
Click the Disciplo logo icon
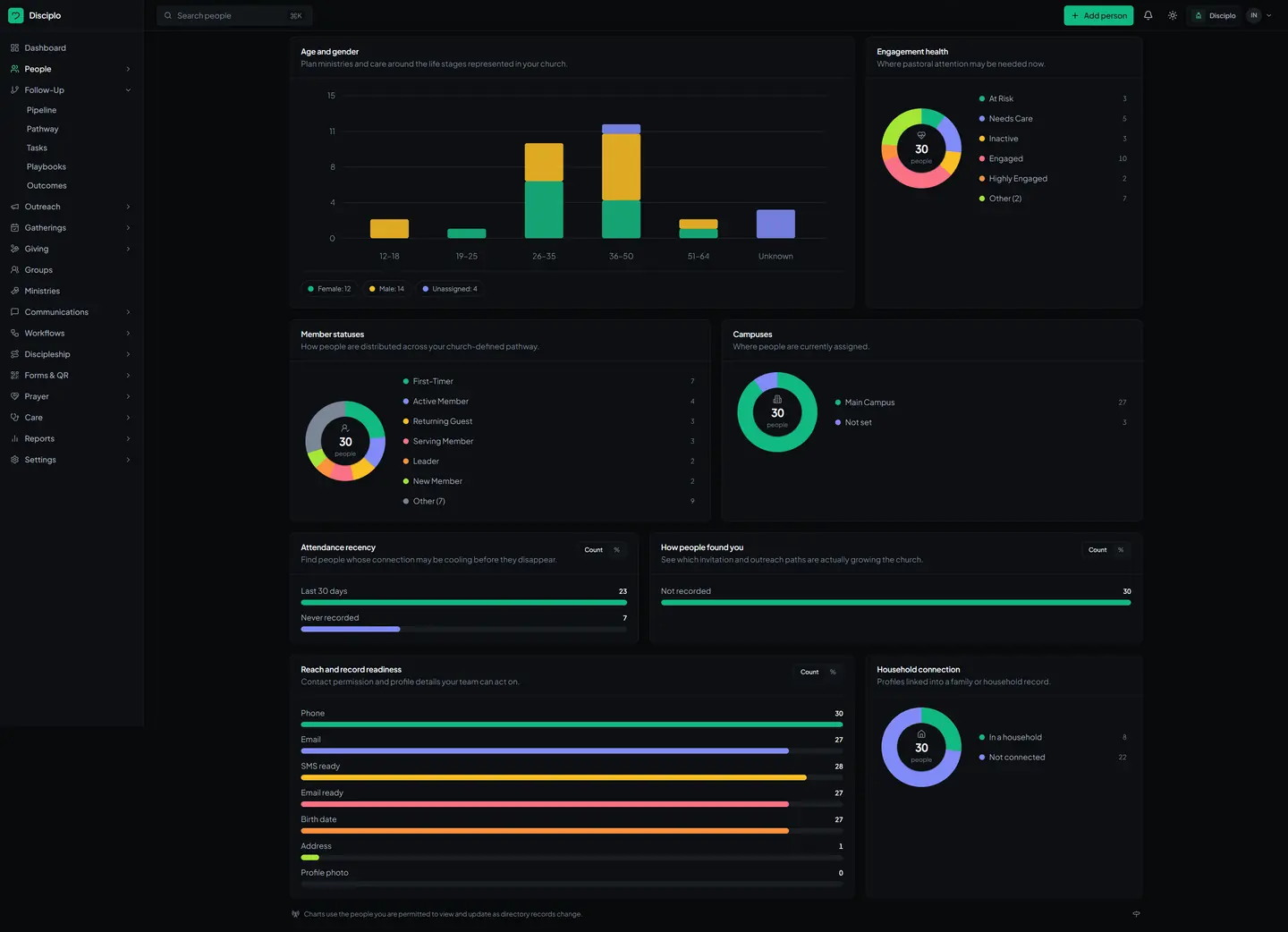[15, 15]
